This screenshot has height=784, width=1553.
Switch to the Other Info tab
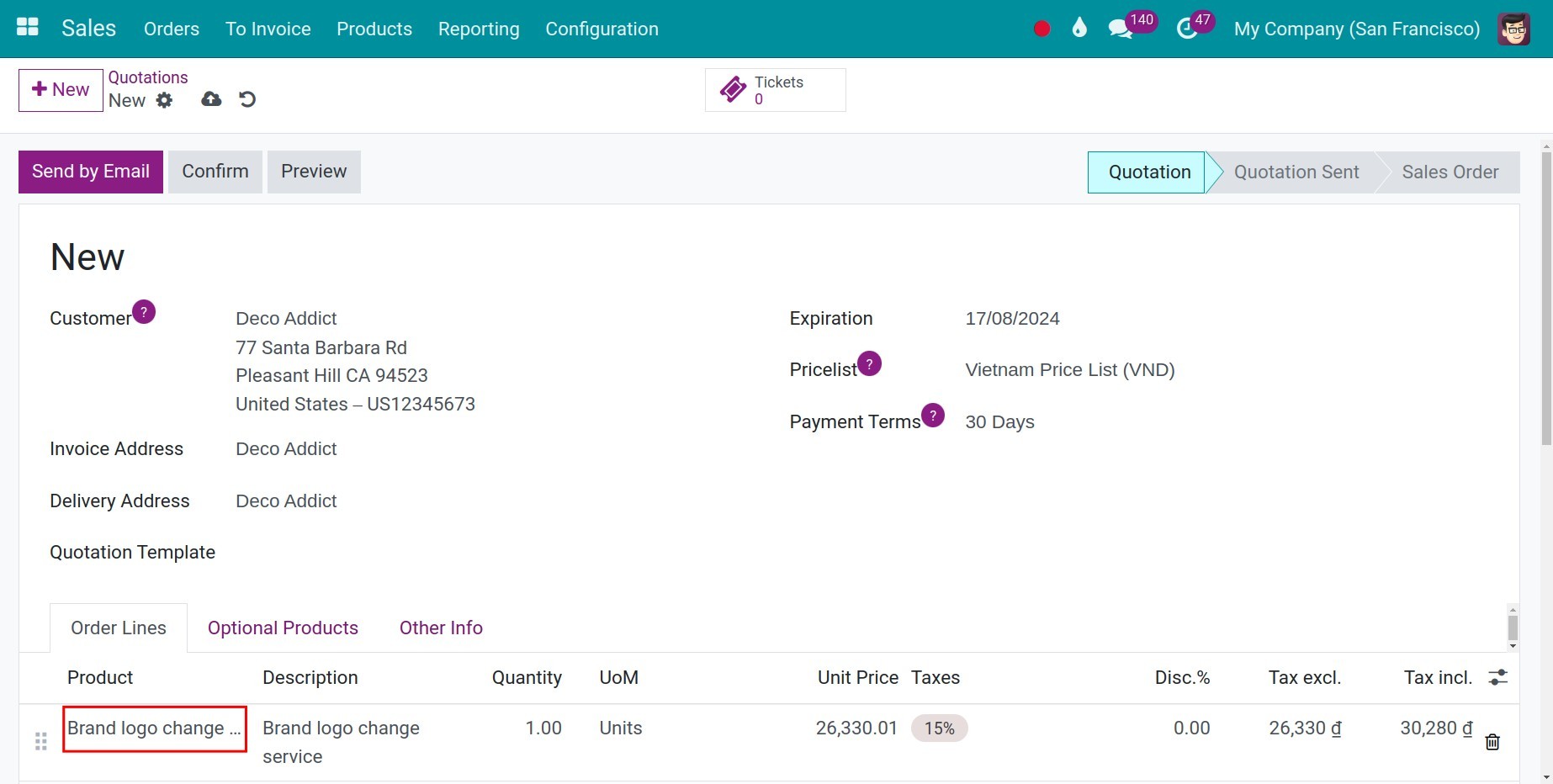point(441,628)
